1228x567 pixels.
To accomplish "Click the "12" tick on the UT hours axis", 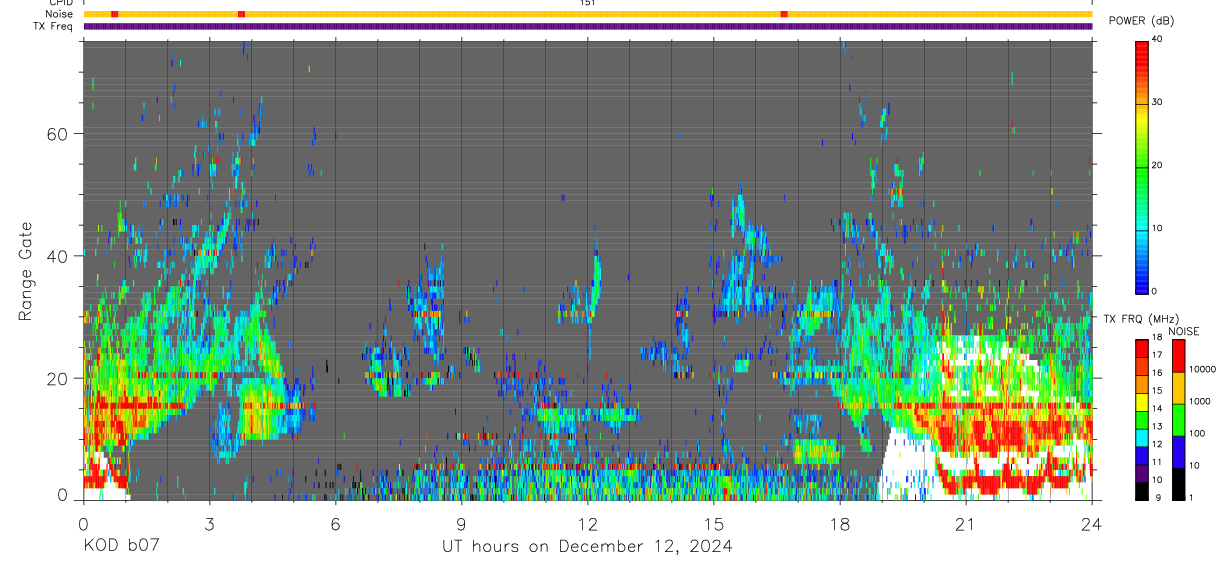I will 588,524.
